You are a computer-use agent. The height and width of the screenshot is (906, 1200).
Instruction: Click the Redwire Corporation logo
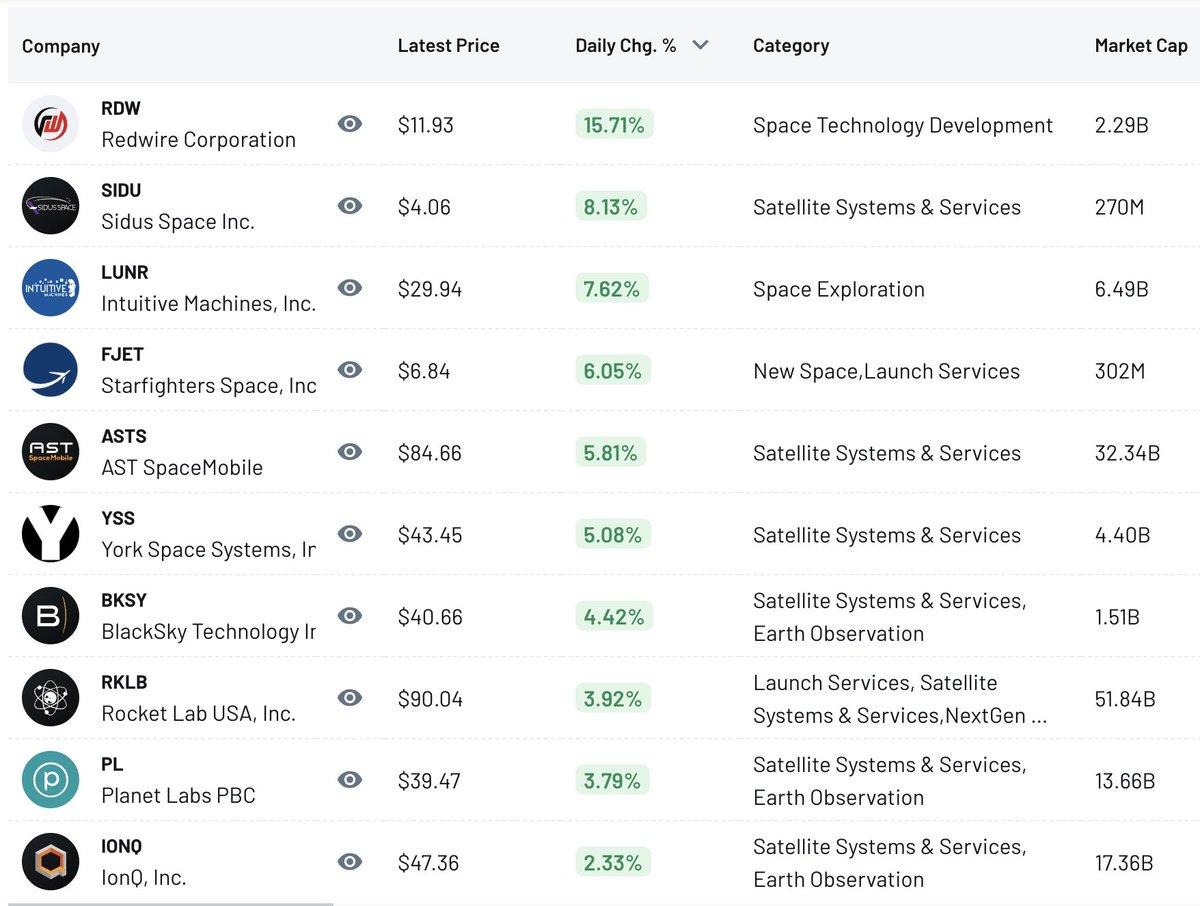click(x=50, y=124)
